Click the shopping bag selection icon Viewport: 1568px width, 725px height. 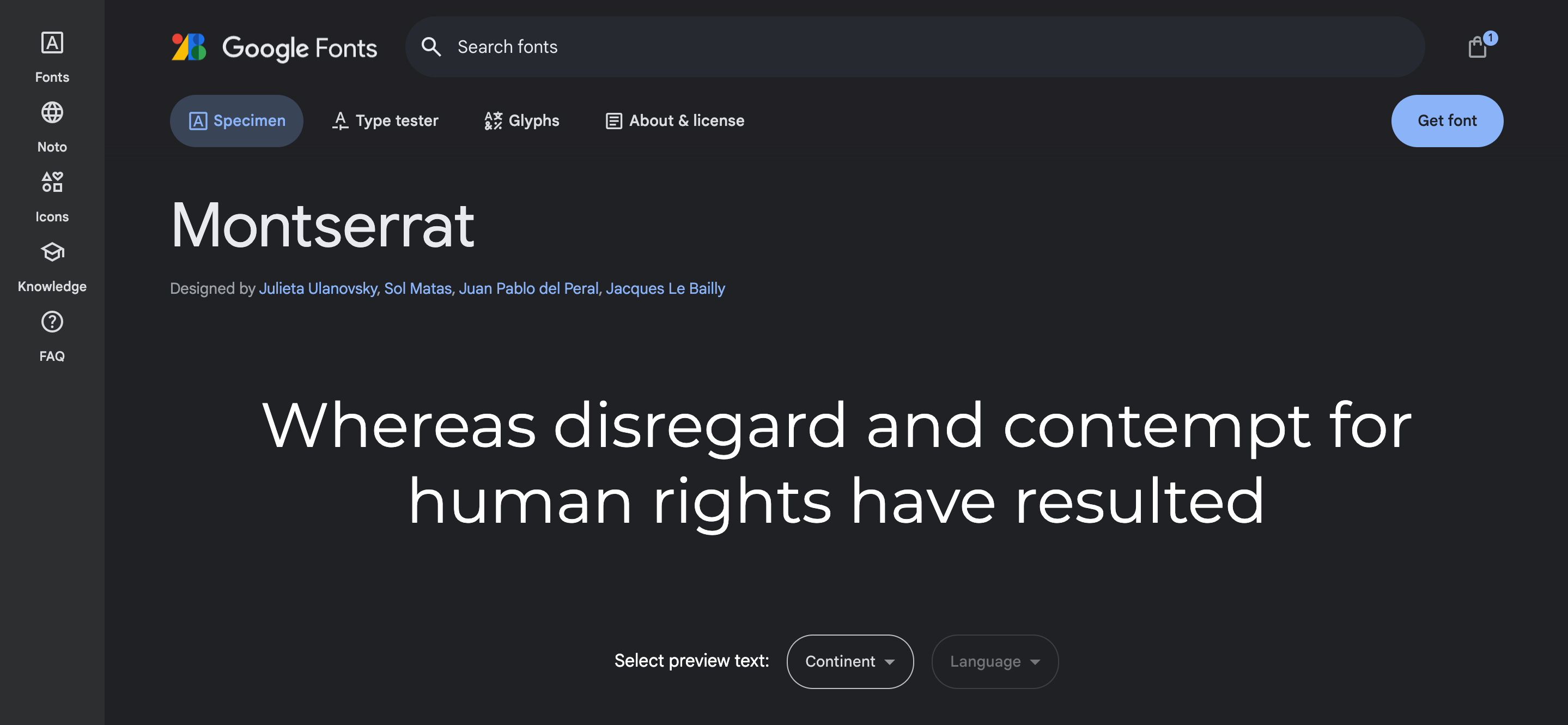[1478, 47]
